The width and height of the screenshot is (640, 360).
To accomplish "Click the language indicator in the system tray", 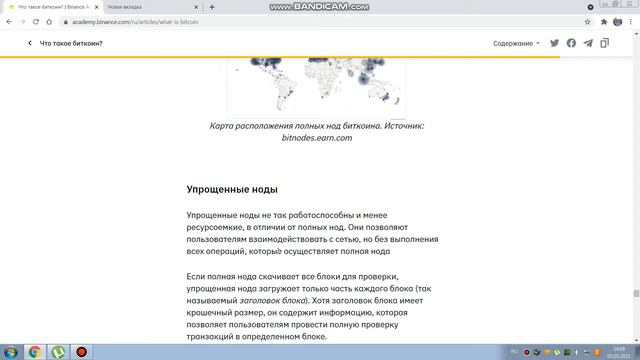I will 514,352.
